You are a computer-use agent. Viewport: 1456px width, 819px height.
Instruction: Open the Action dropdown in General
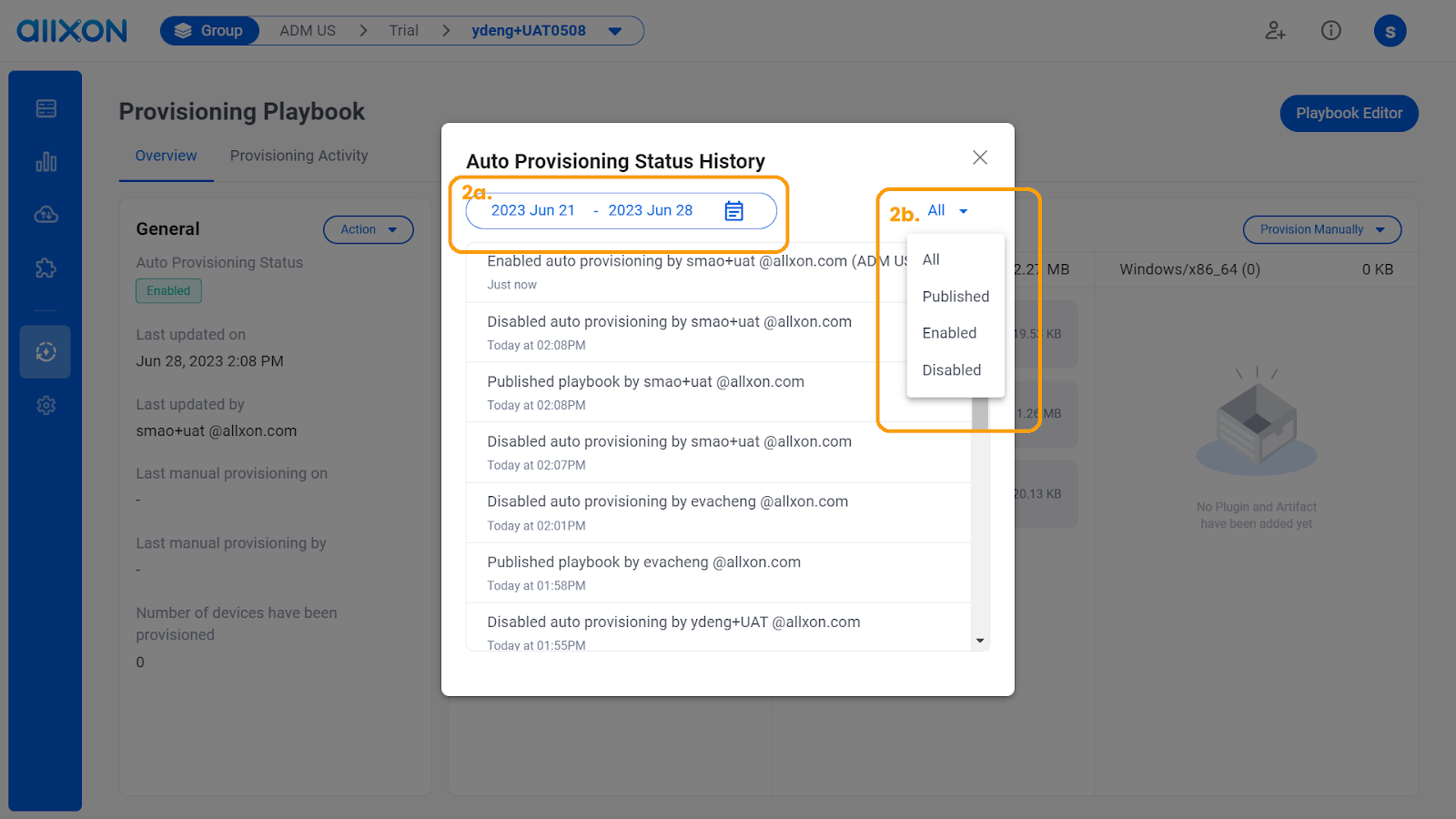(x=368, y=229)
